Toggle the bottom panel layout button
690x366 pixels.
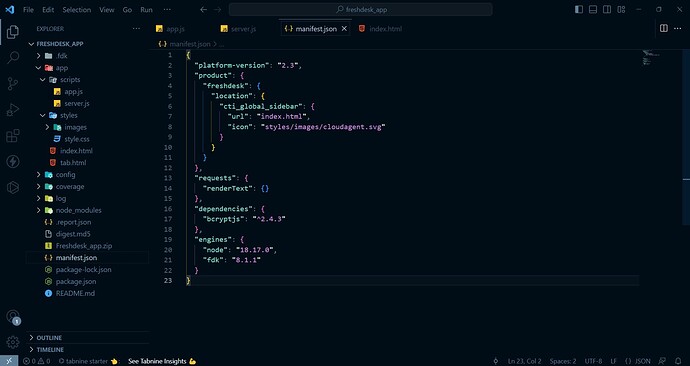point(593,10)
